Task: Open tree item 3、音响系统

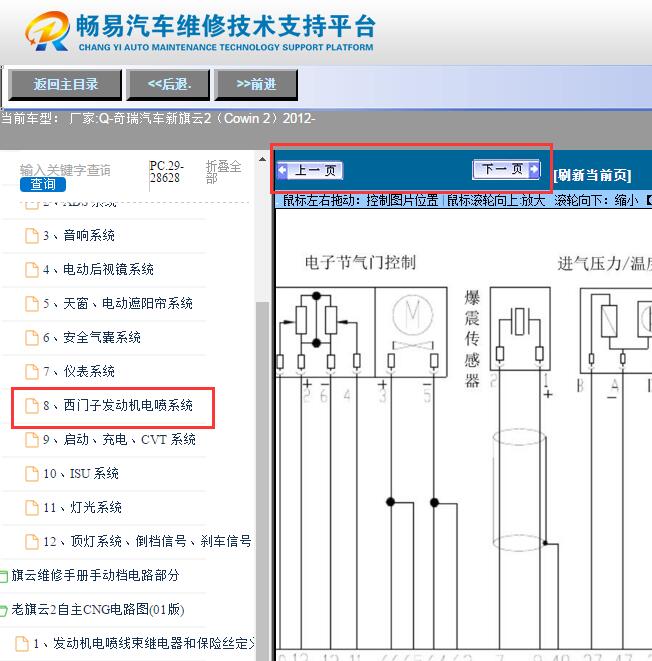Action: click(x=79, y=235)
